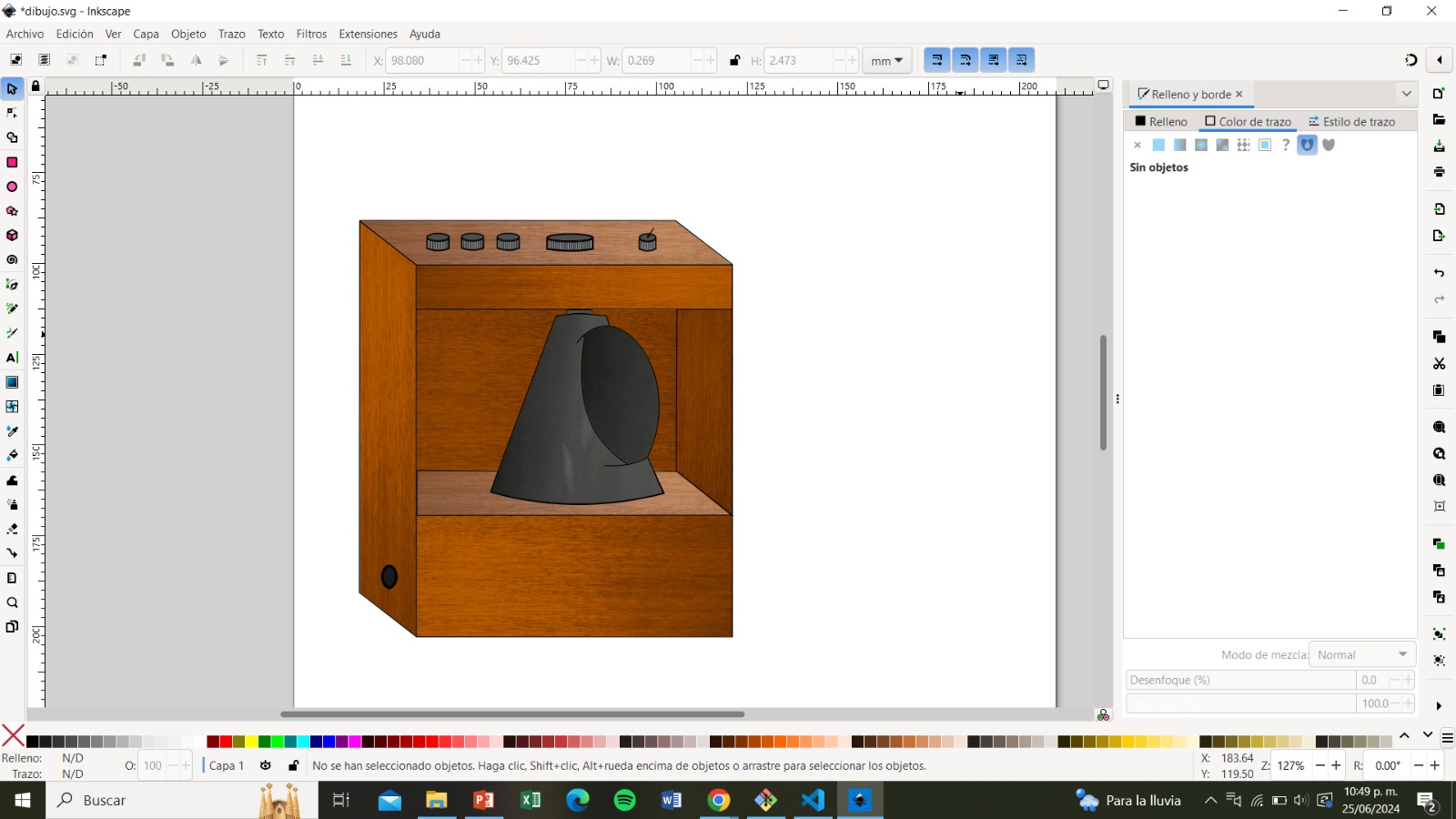Open the Archivo menu
The width and height of the screenshot is (1456, 819).
[x=25, y=34]
